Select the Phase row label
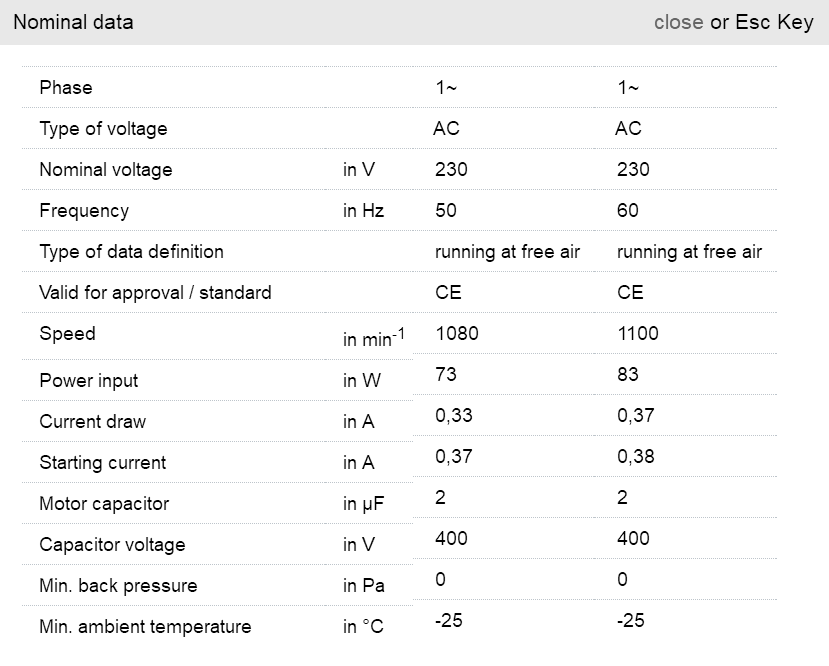The image size is (829, 666). (x=66, y=88)
